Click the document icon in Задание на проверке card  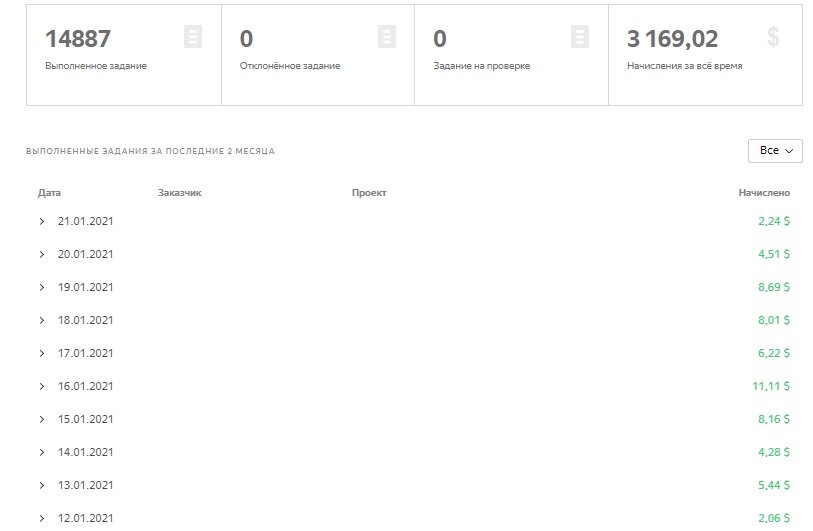(x=580, y=37)
